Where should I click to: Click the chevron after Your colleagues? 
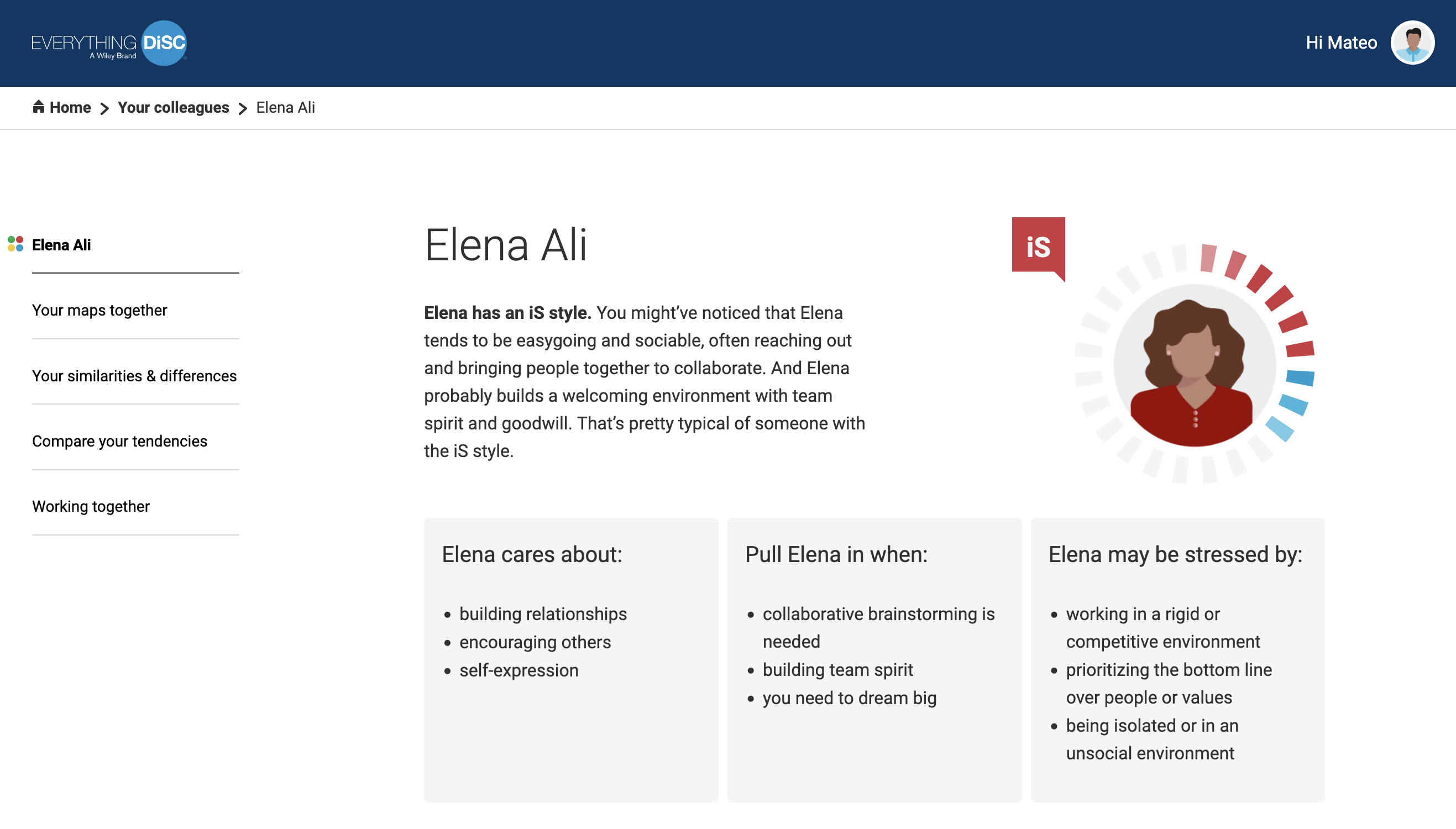coord(243,108)
